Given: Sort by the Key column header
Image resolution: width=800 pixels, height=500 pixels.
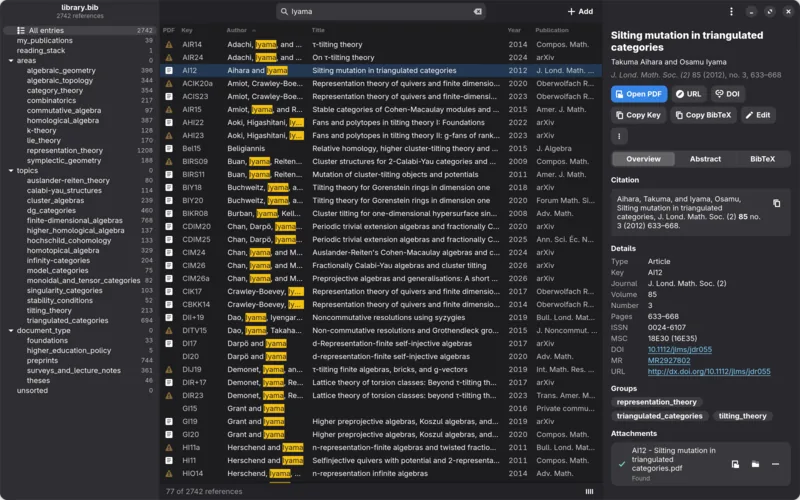Looking at the screenshot, I should tap(187, 31).
